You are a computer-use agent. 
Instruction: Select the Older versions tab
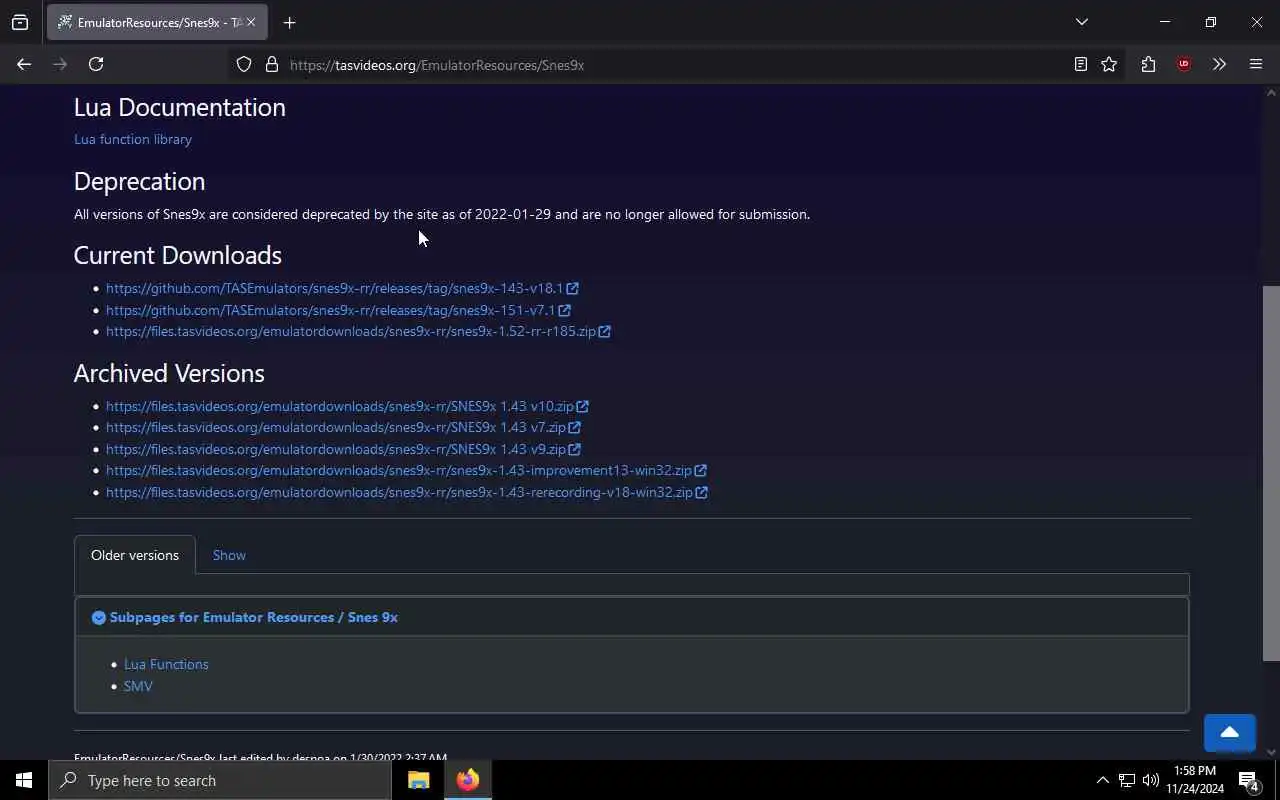pyautogui.click(x=135, y=555)
